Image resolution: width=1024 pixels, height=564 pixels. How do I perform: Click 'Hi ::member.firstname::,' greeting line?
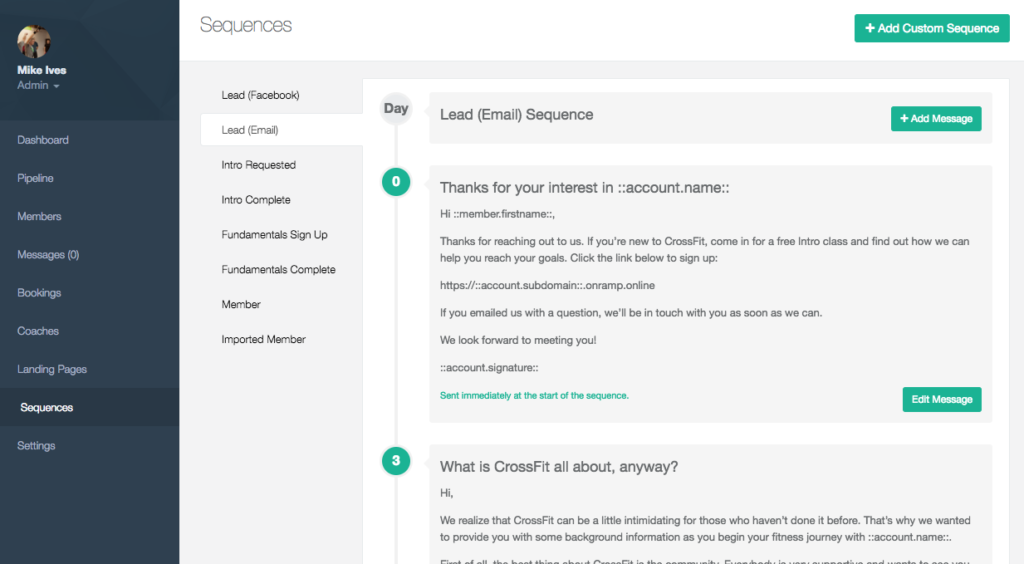(497, 213)
